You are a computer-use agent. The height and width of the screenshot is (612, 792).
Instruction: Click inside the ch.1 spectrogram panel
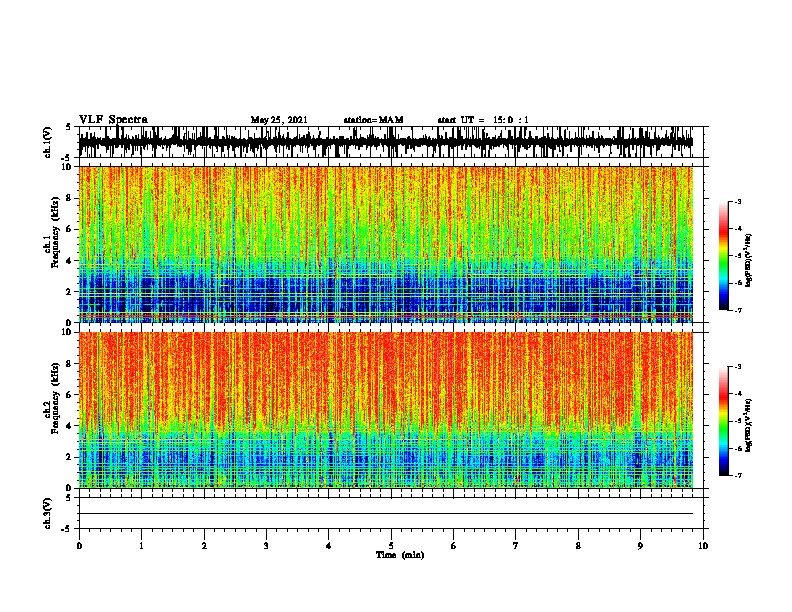click(x=386, y=244)
